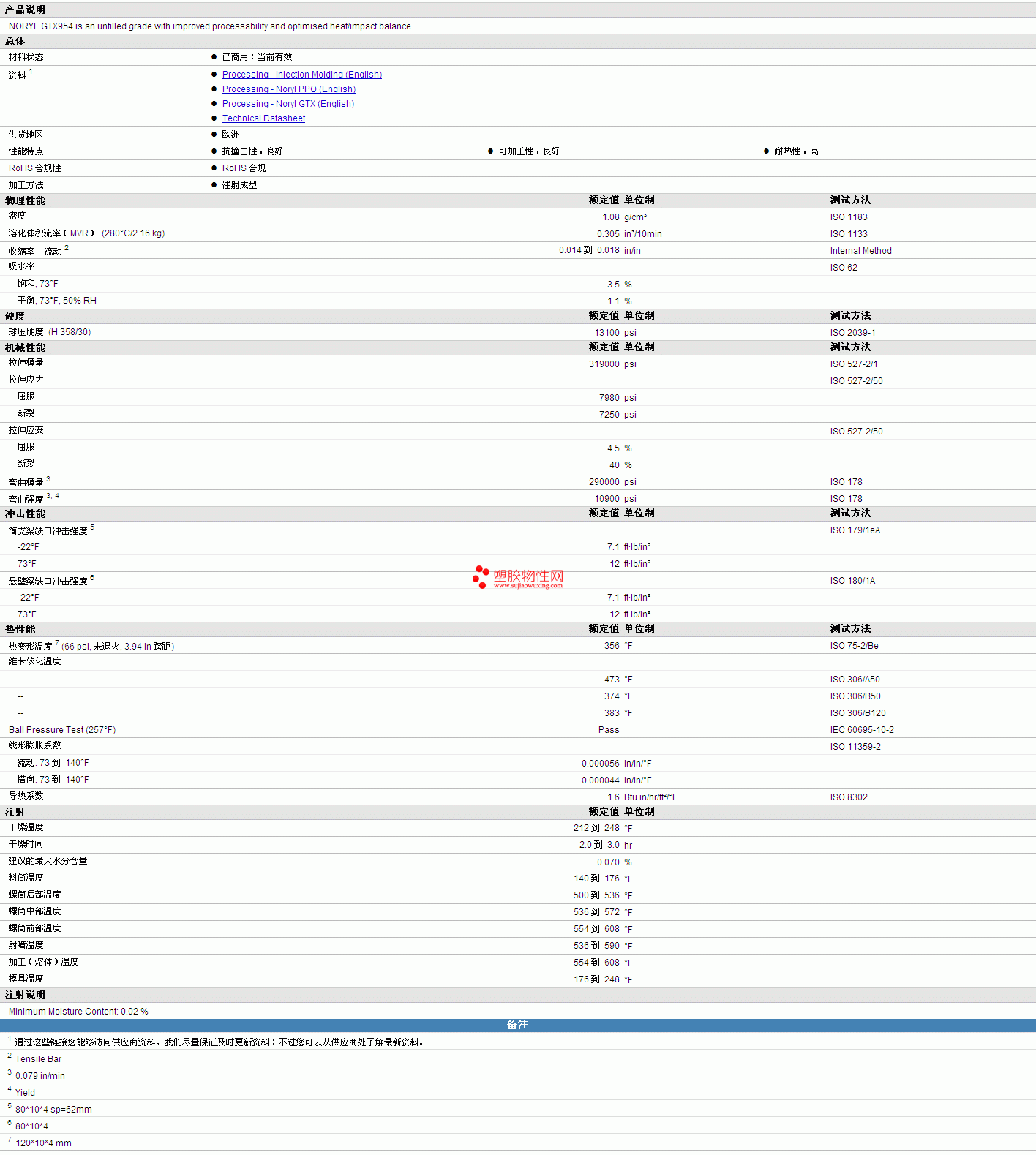
Task: Select ISO 180/1A test method
Action: [x=852, y=581]
